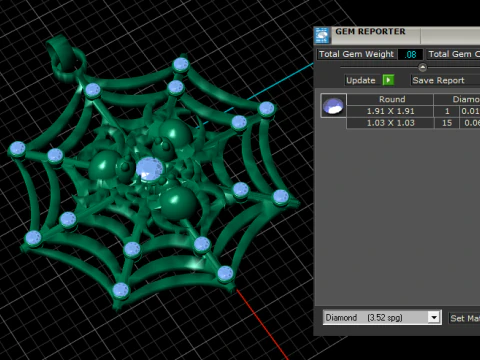The width and height of the screenshot is (480, 360).
Task: Click the material dropdown arrow
Action: tap(434, 318)
